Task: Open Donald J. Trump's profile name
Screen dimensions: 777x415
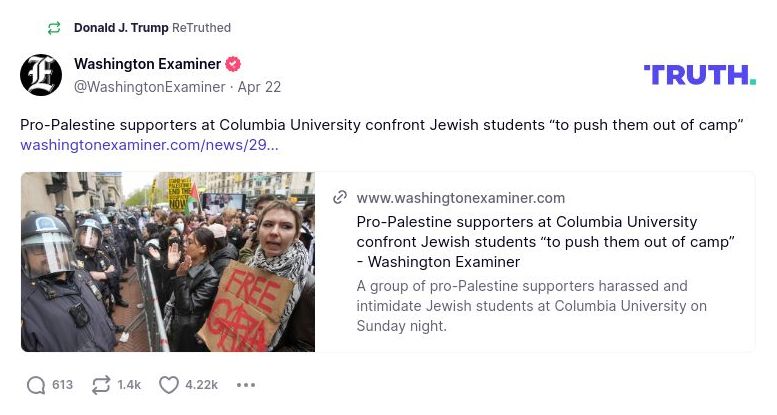Action: pos(121,28)
